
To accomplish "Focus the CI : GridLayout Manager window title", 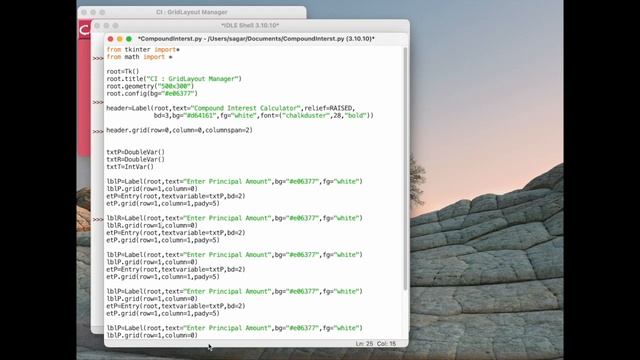I will [x=192, y=12].
